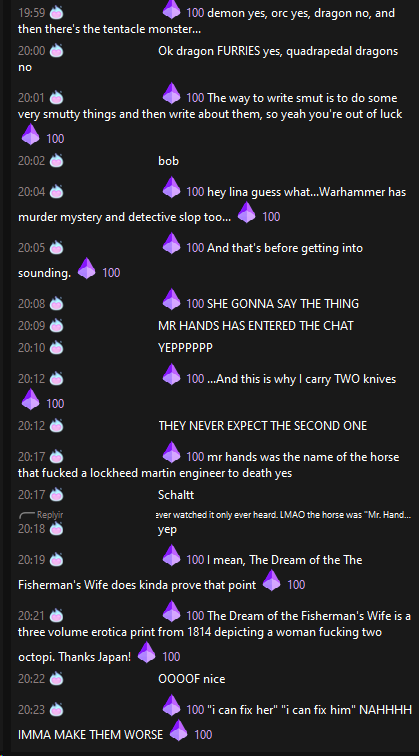The height and width of the screenshot is (756, 419).
Task: Click the reply arrow icon above 20:18
Action: 27,515
